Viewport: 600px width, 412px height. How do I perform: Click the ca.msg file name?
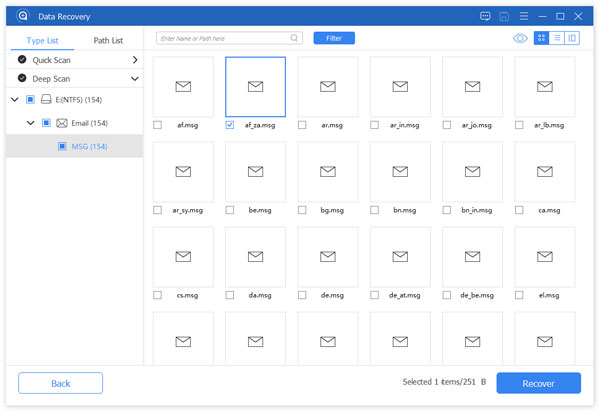[x=549, y=210]
